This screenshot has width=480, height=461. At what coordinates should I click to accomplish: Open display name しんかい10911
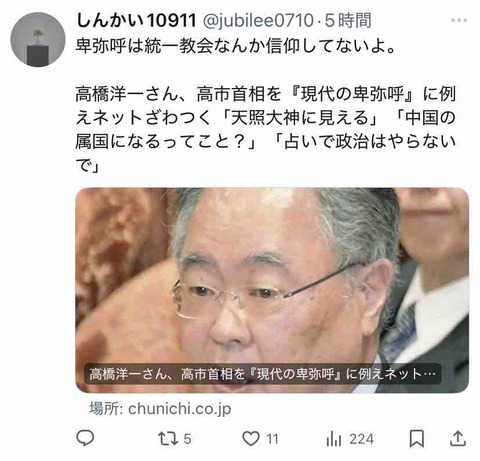(x=136, y=20)
